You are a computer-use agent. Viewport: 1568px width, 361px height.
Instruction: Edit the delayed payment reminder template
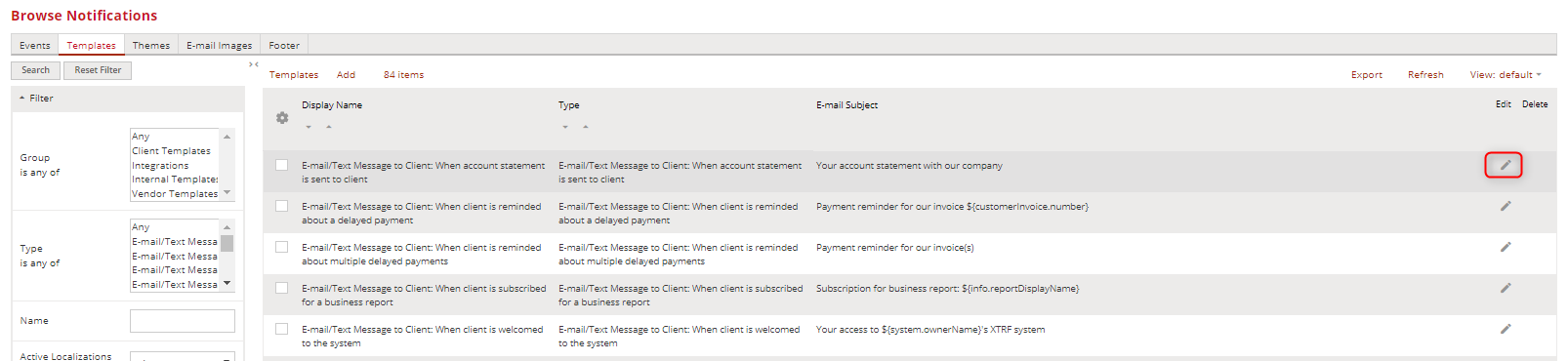pyautogui.click(x=1505, y=206)
